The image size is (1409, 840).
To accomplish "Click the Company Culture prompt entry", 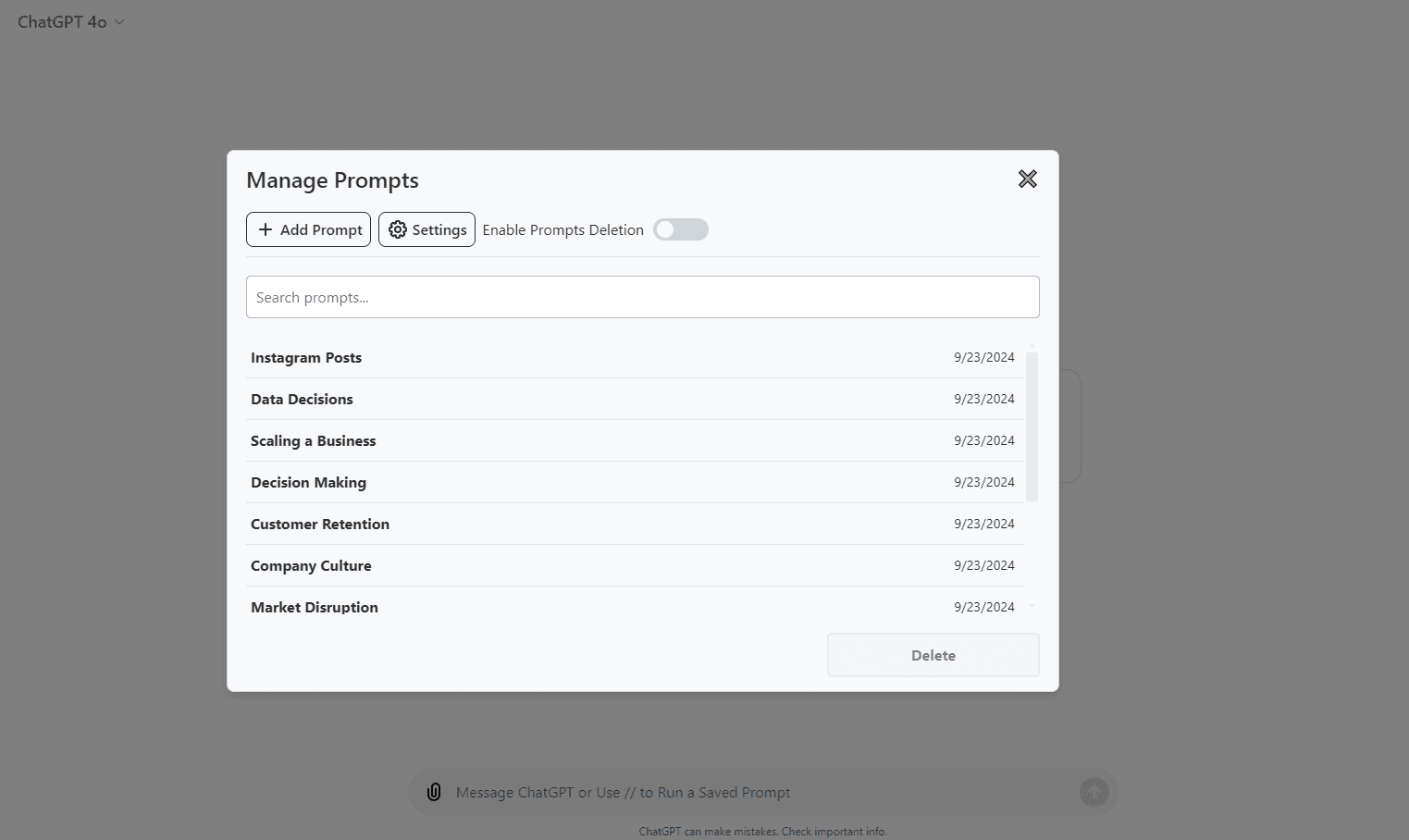I will (311, 565).
